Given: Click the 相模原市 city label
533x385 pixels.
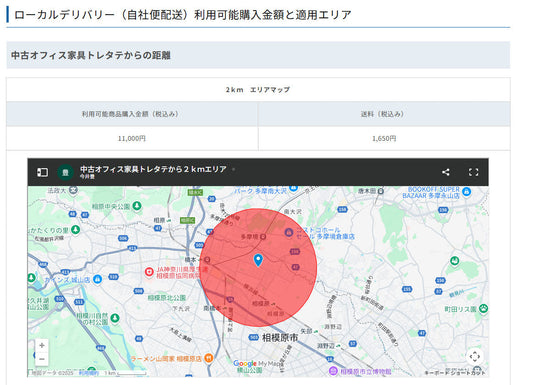Looking at the screenshot, I should click(280, 337).
